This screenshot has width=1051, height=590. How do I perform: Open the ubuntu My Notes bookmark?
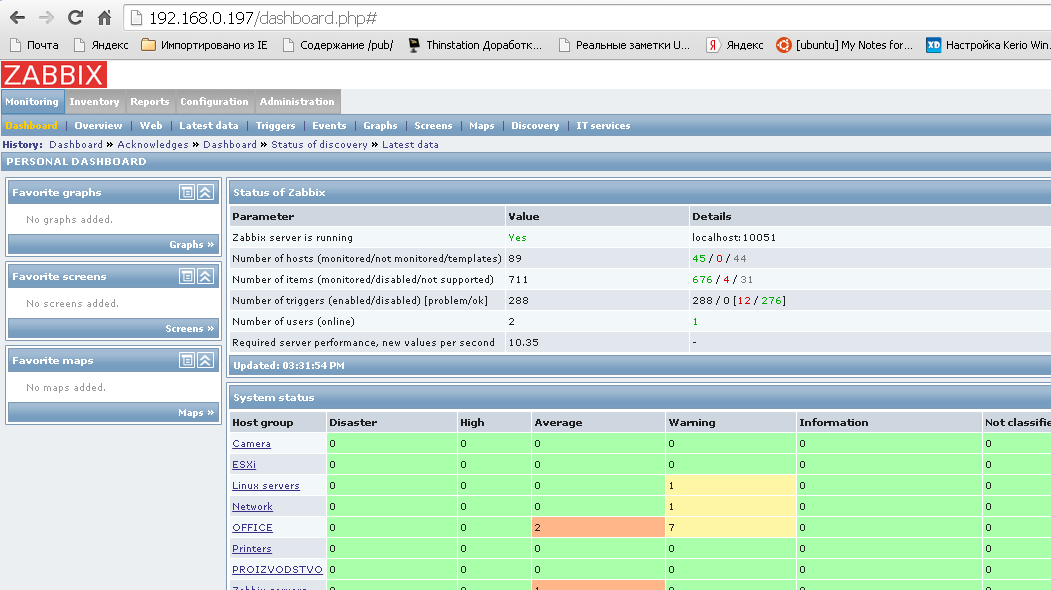pos(845,45)
